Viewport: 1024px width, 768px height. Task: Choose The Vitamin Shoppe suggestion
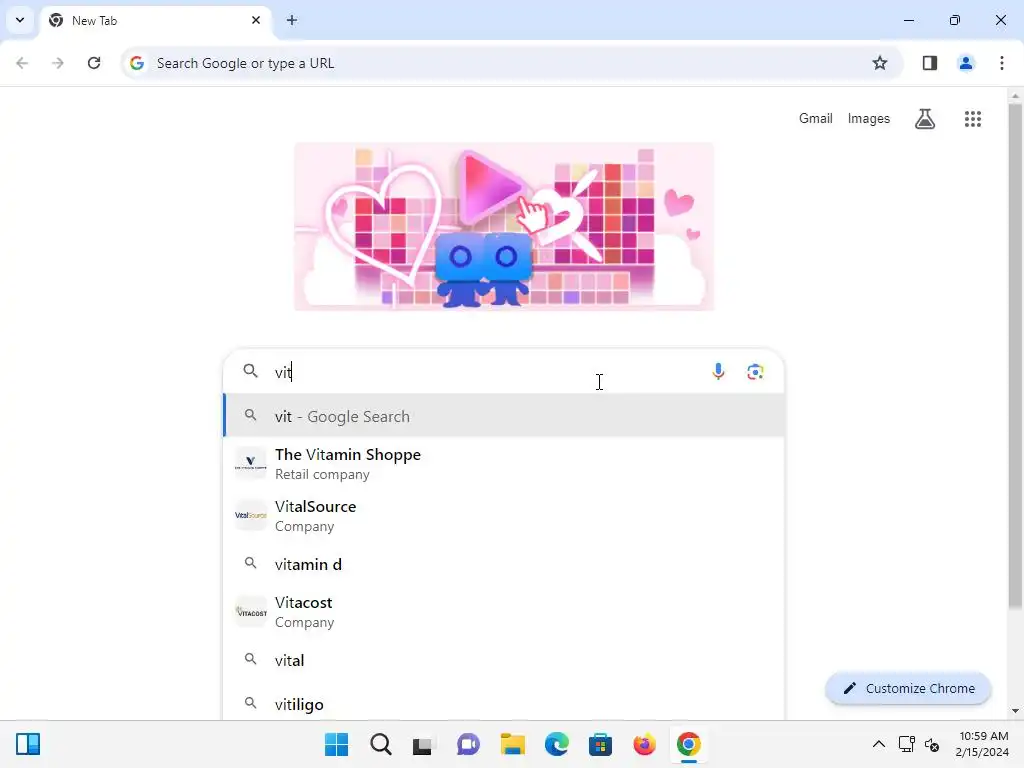tap(504, 464)
